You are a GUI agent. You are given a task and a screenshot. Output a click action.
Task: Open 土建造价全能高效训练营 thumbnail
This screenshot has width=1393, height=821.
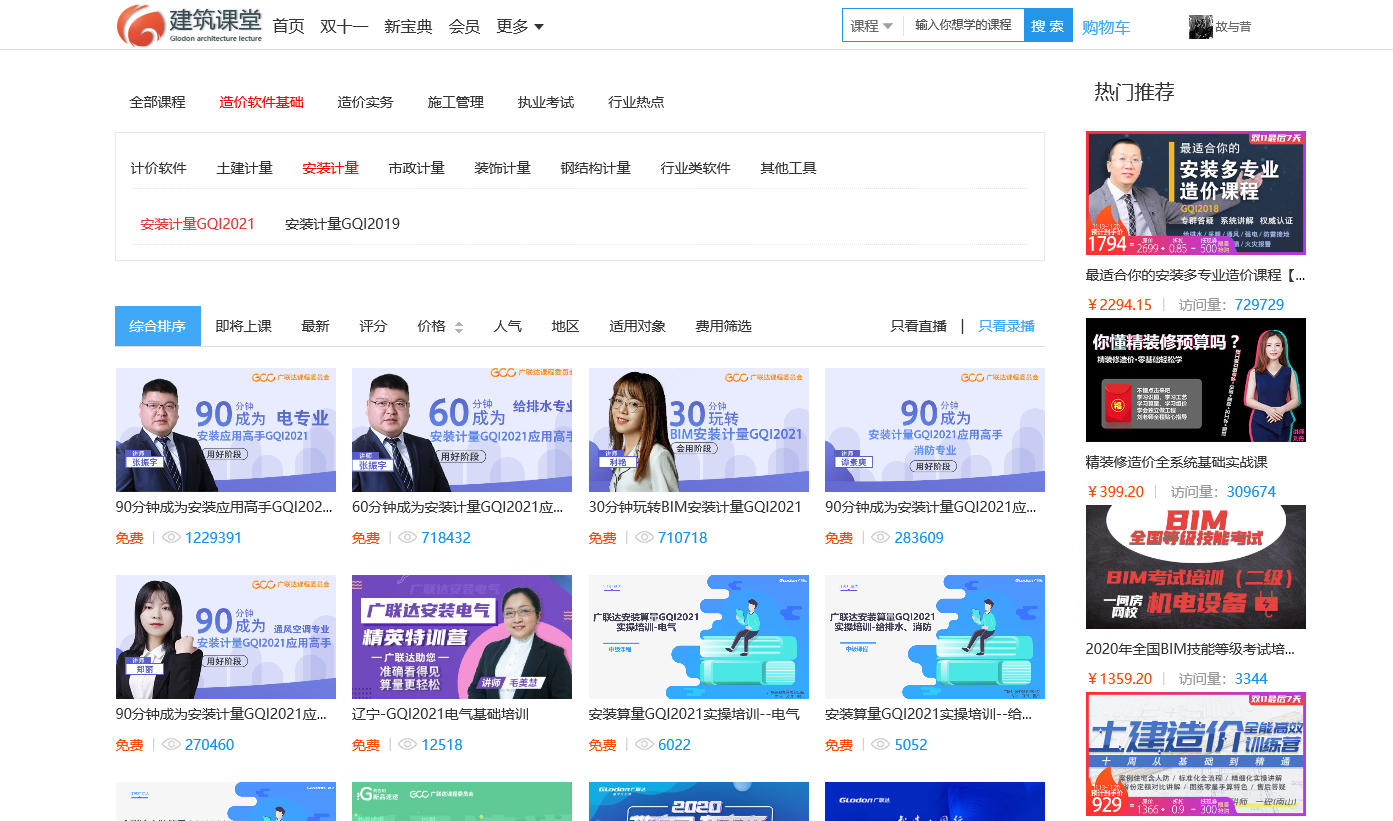1196,754
